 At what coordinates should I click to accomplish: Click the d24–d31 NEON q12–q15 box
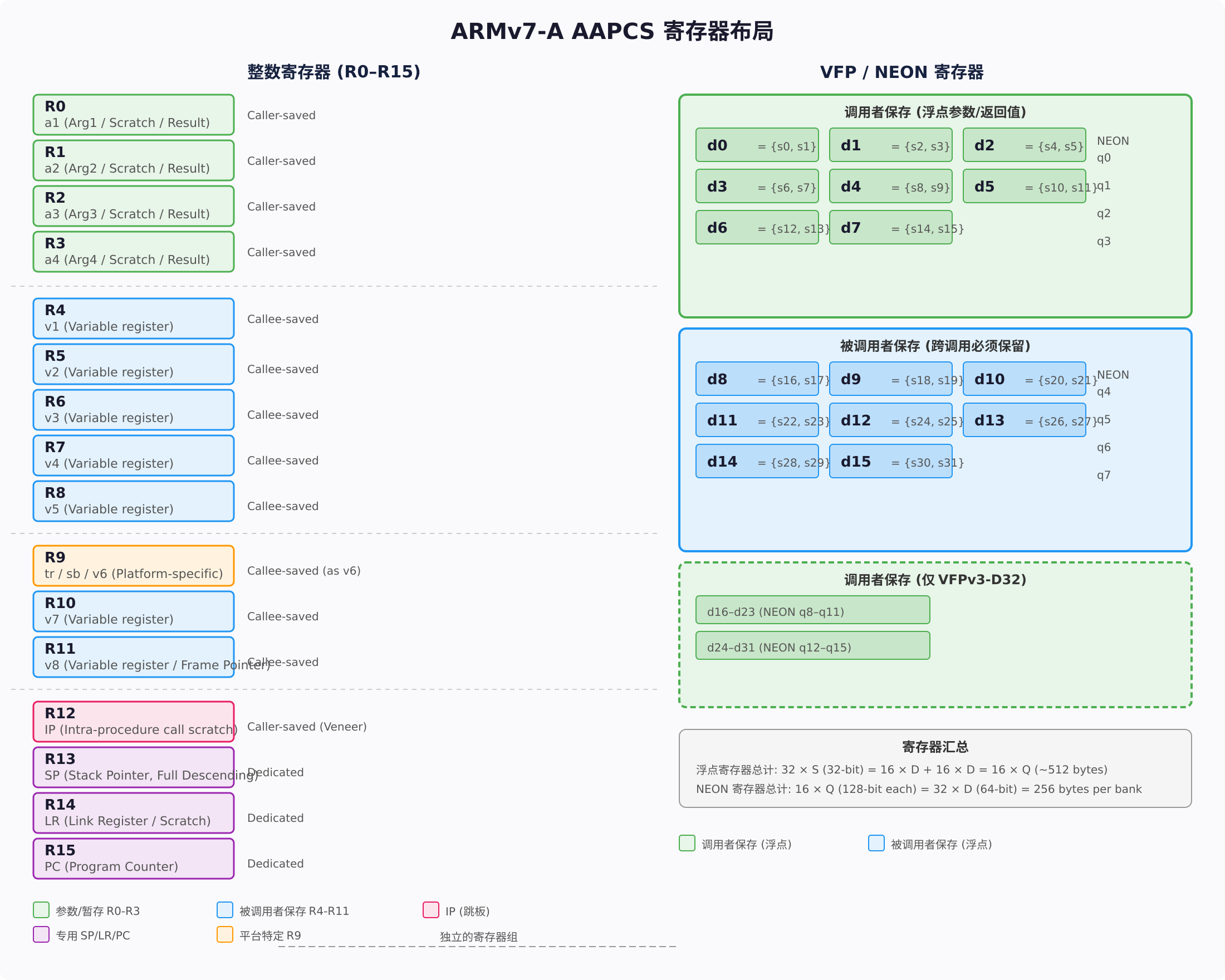point(812,645)
